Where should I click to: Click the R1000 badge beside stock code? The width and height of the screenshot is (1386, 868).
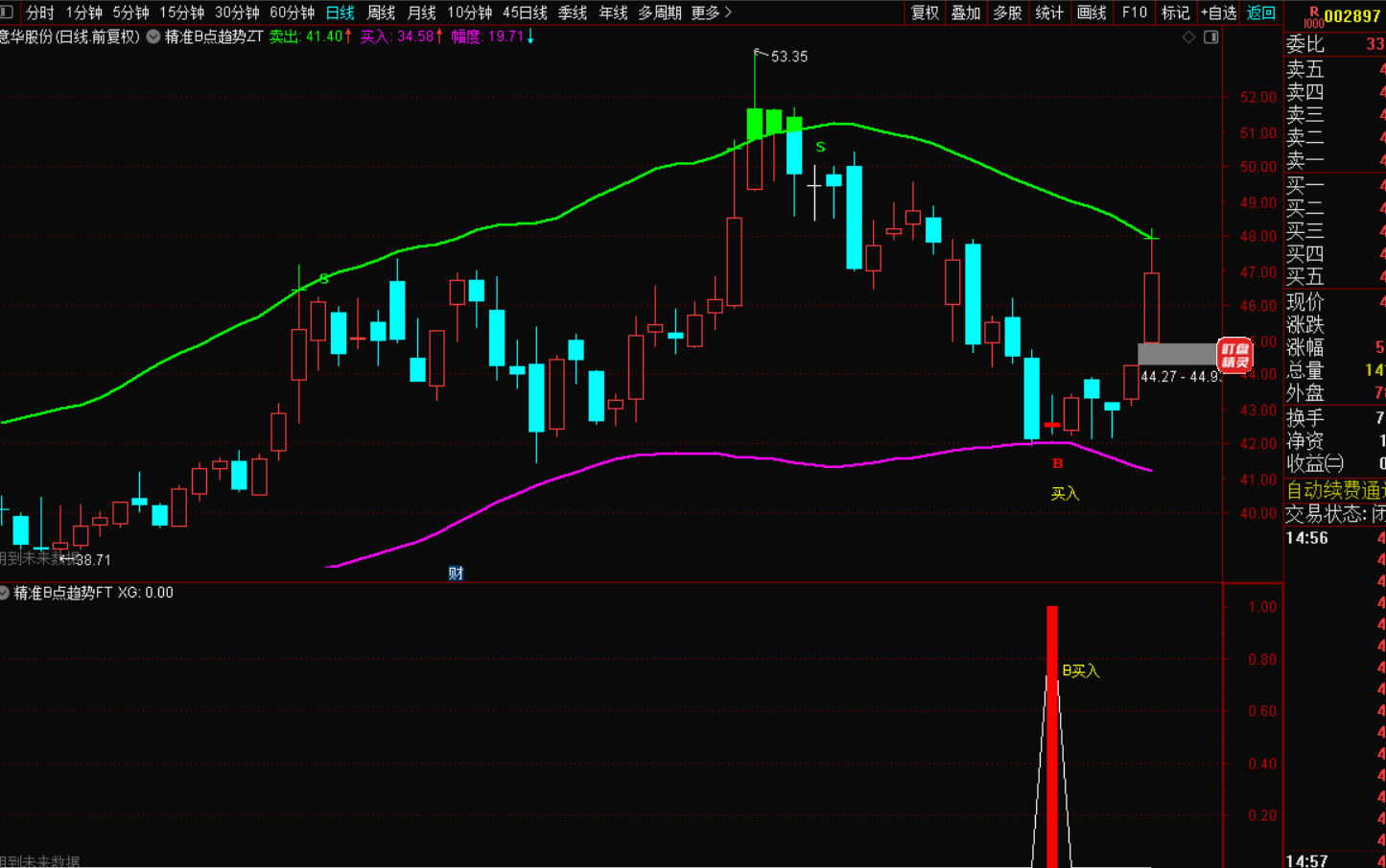tap(1313, 16)
